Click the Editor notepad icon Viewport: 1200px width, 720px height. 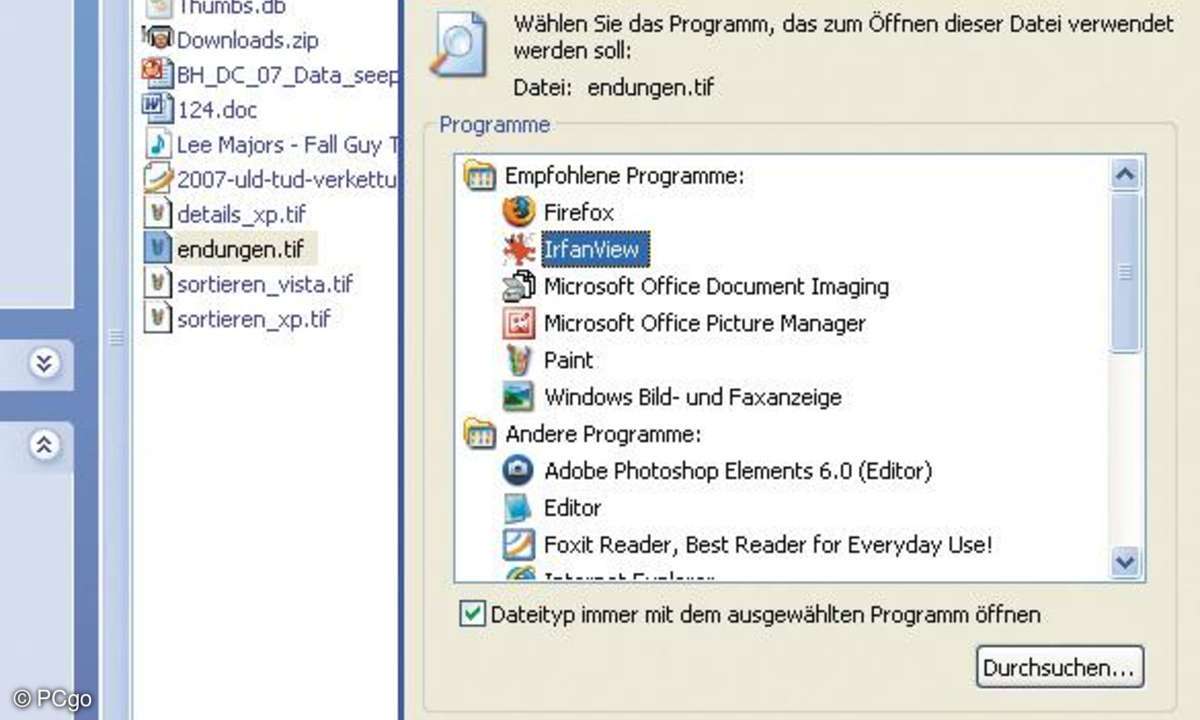[519, 508]
